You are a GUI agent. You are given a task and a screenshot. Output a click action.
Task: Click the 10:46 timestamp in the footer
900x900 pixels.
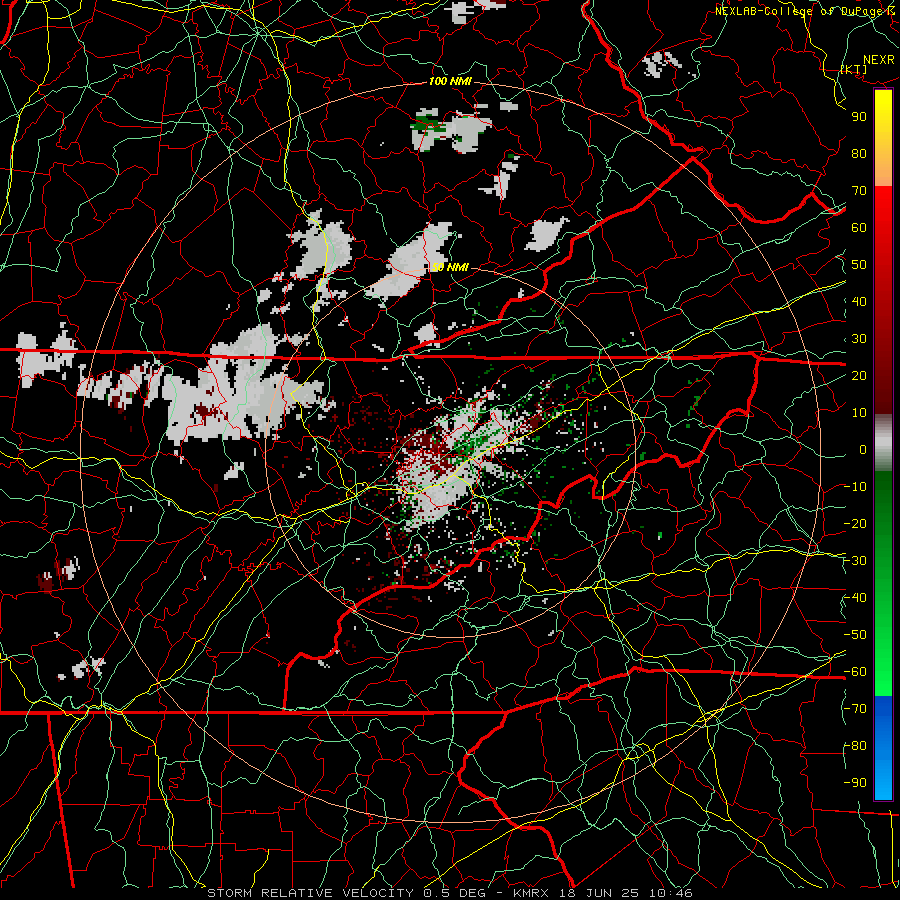[x=671, y=893]
